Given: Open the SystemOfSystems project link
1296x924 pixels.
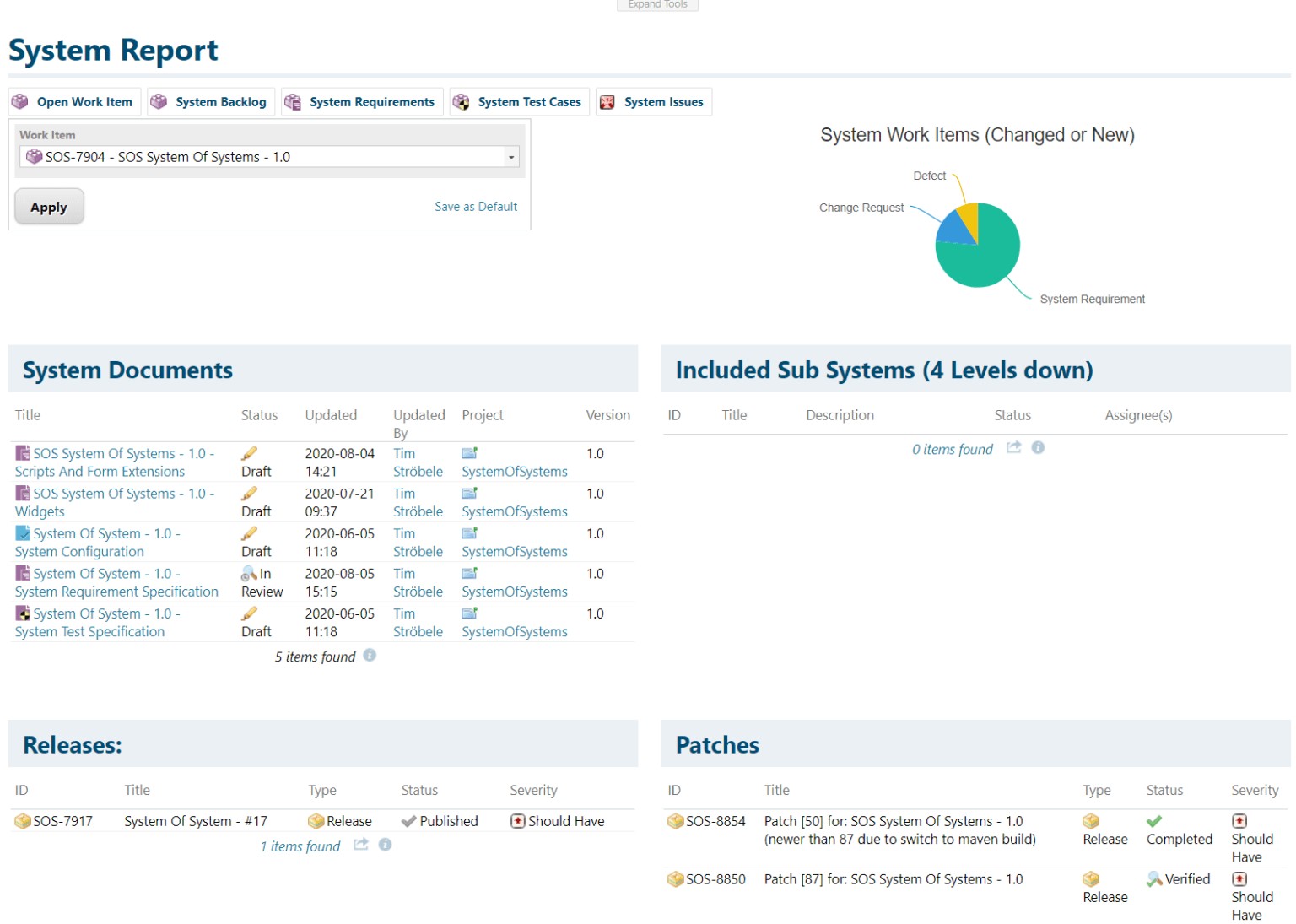Looking at the screenshot, I should coord(514,471).
